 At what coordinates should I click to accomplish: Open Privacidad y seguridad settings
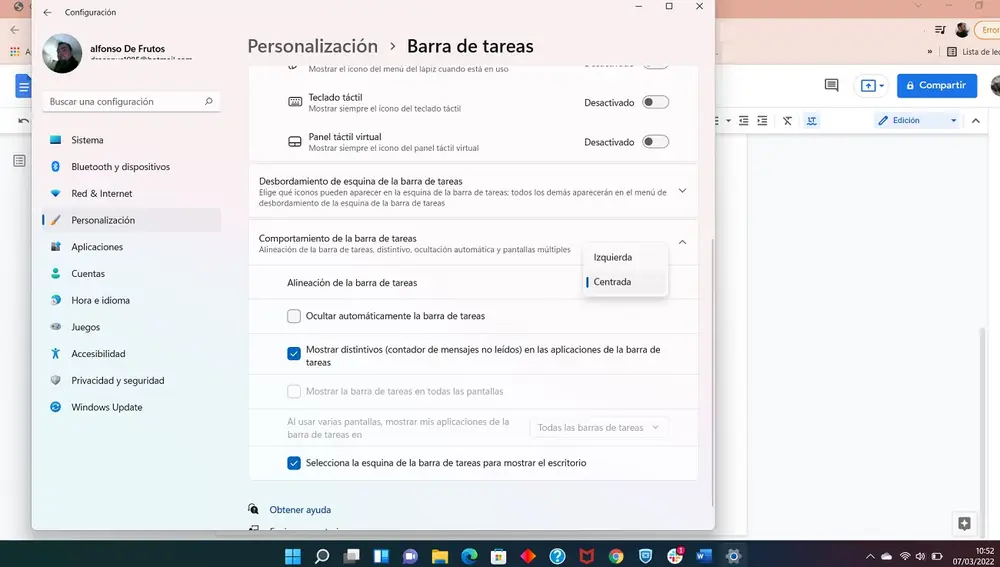pyautogui.click(x=131, y=381)
